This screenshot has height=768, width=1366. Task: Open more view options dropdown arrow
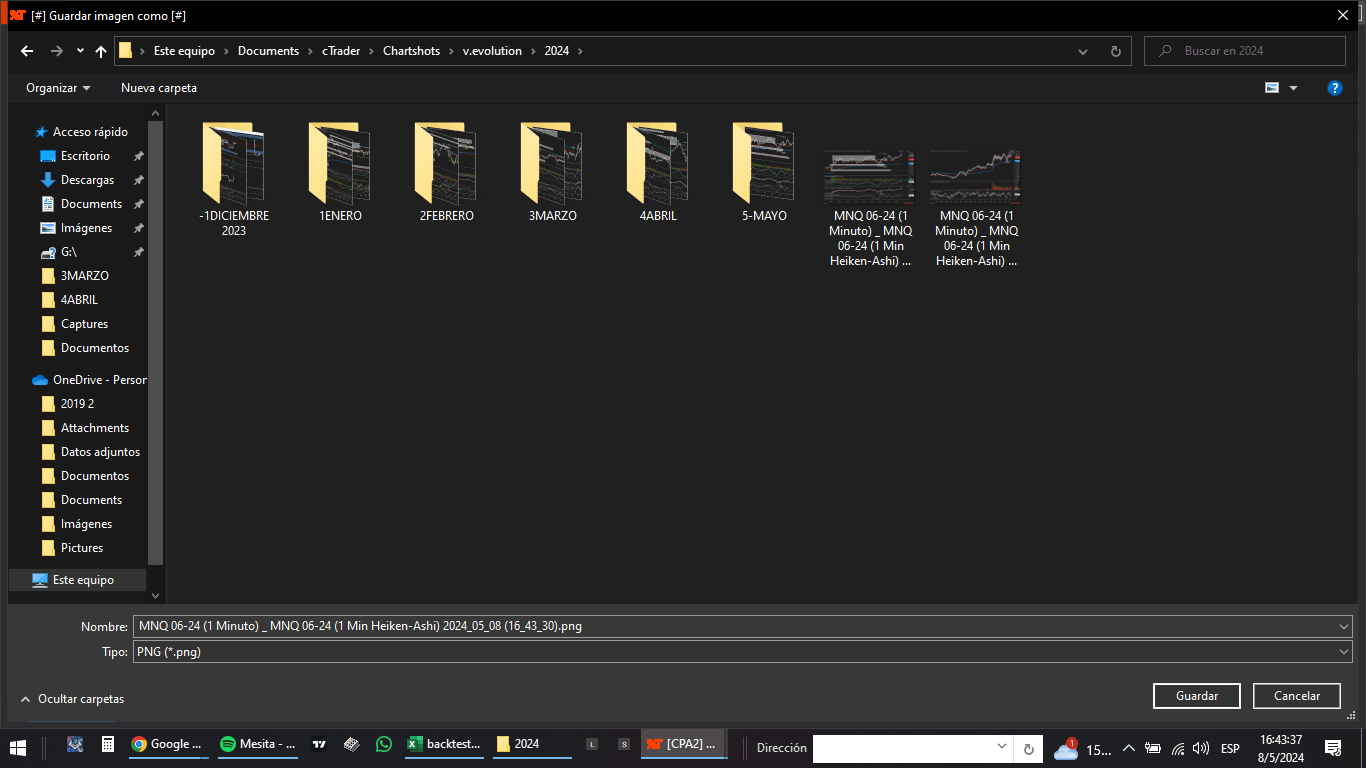pyautogui.click(x=1293, y=88)
